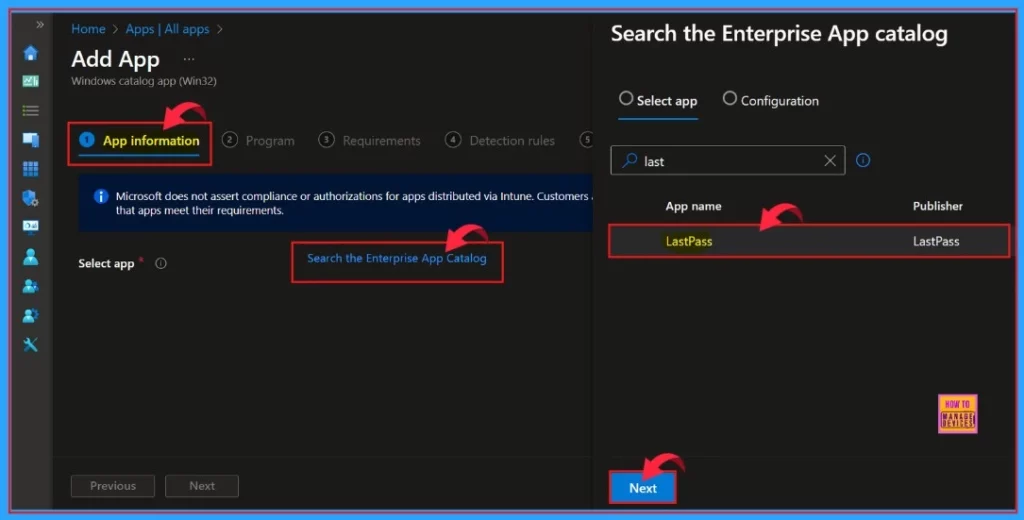The height and width of the screenshot is (520, 1024).
Task: Click the info icon beside the search box
Action: click(863, 161)
